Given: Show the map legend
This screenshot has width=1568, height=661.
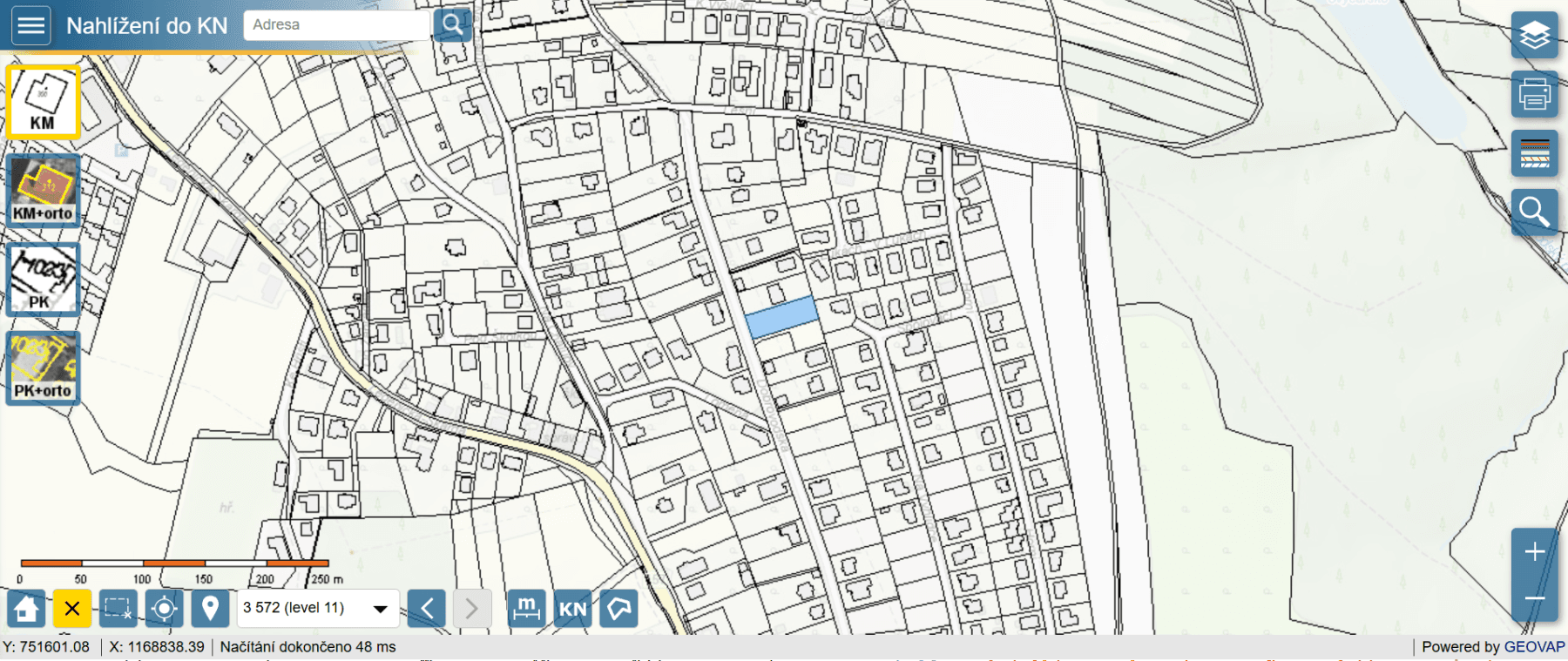Looking at the screenshot, I should [1534, 154].
